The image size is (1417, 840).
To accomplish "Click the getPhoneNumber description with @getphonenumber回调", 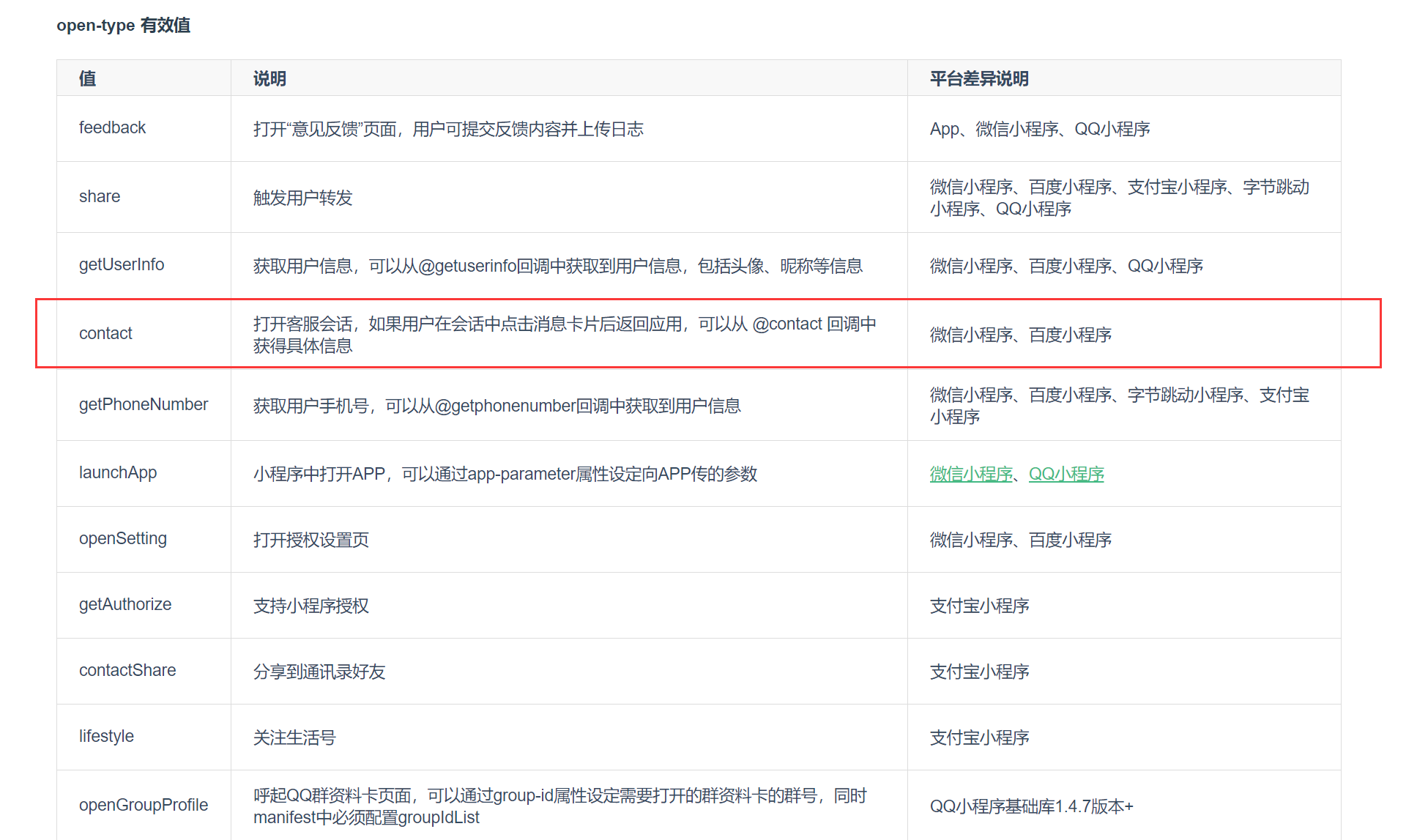I will [x=497, y=406].
